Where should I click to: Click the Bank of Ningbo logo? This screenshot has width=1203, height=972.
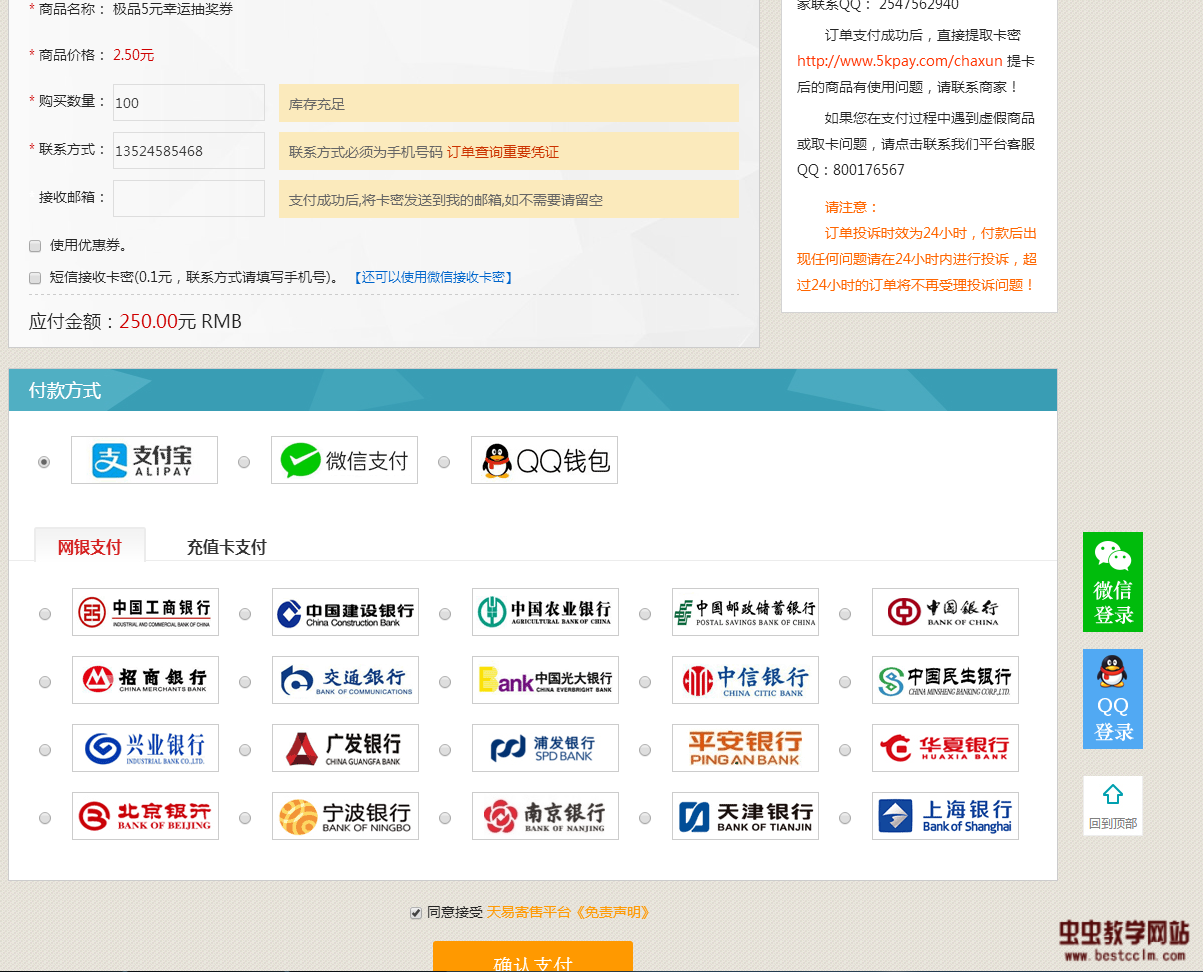point(345,816)
